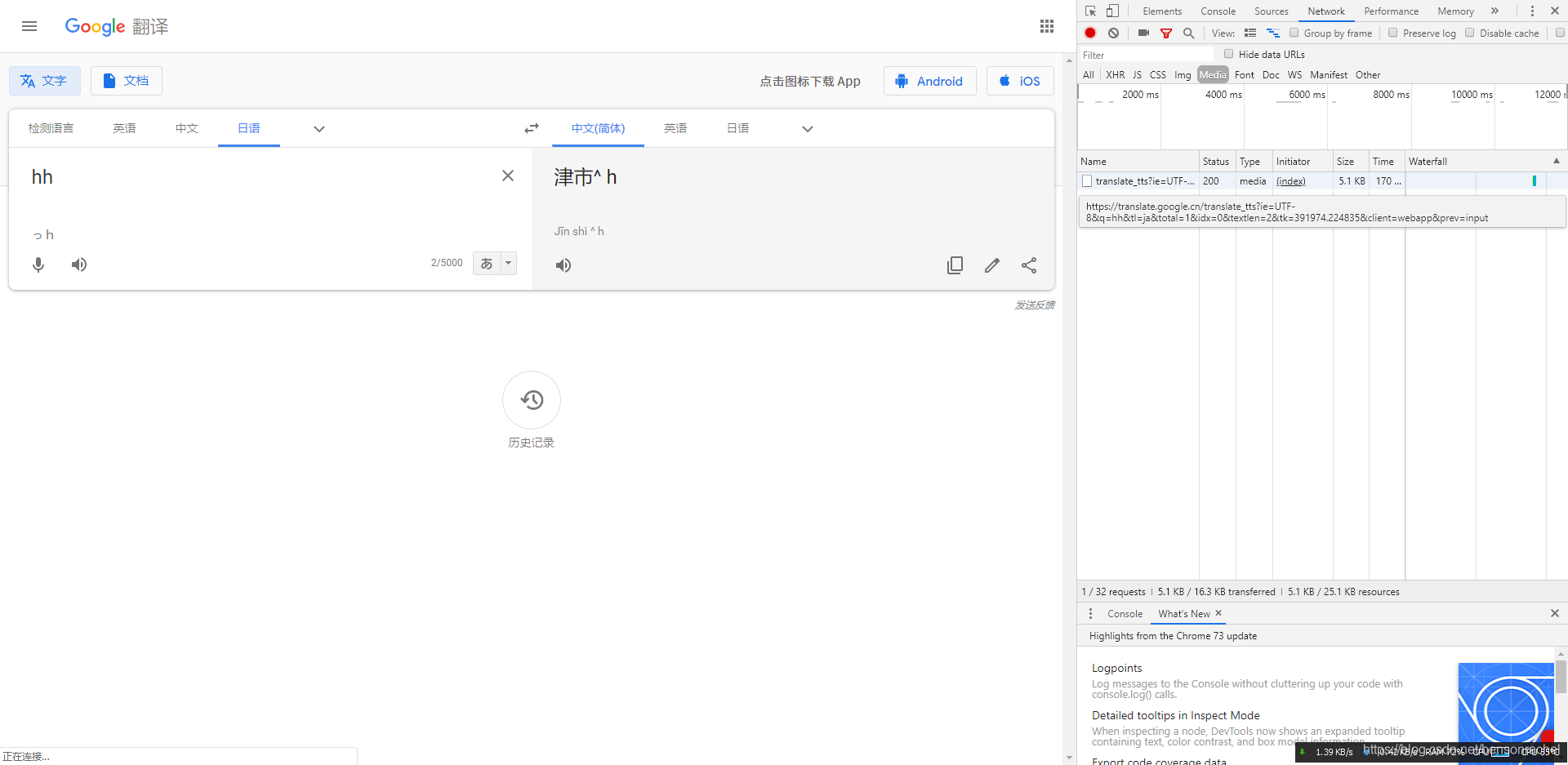Click the source text hh
Screen dimensions: 1568x765
[x=42, y=176]
